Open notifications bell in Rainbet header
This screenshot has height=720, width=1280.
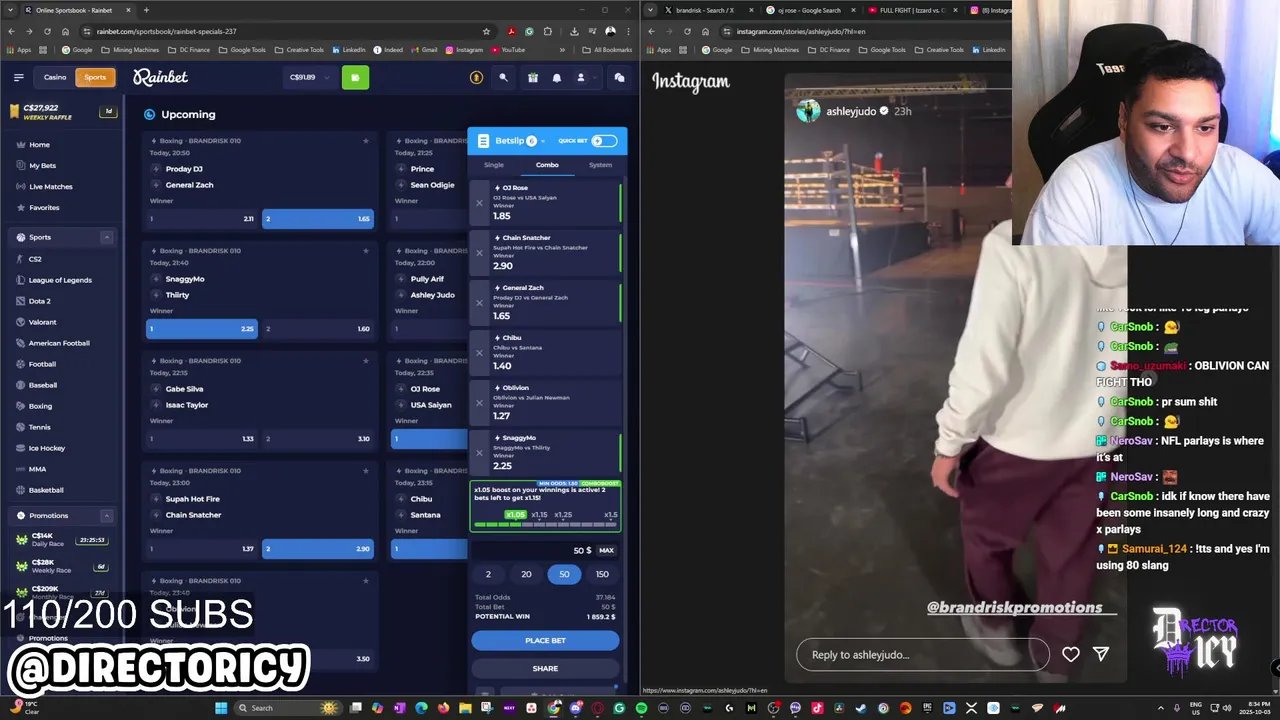(557, 77)
